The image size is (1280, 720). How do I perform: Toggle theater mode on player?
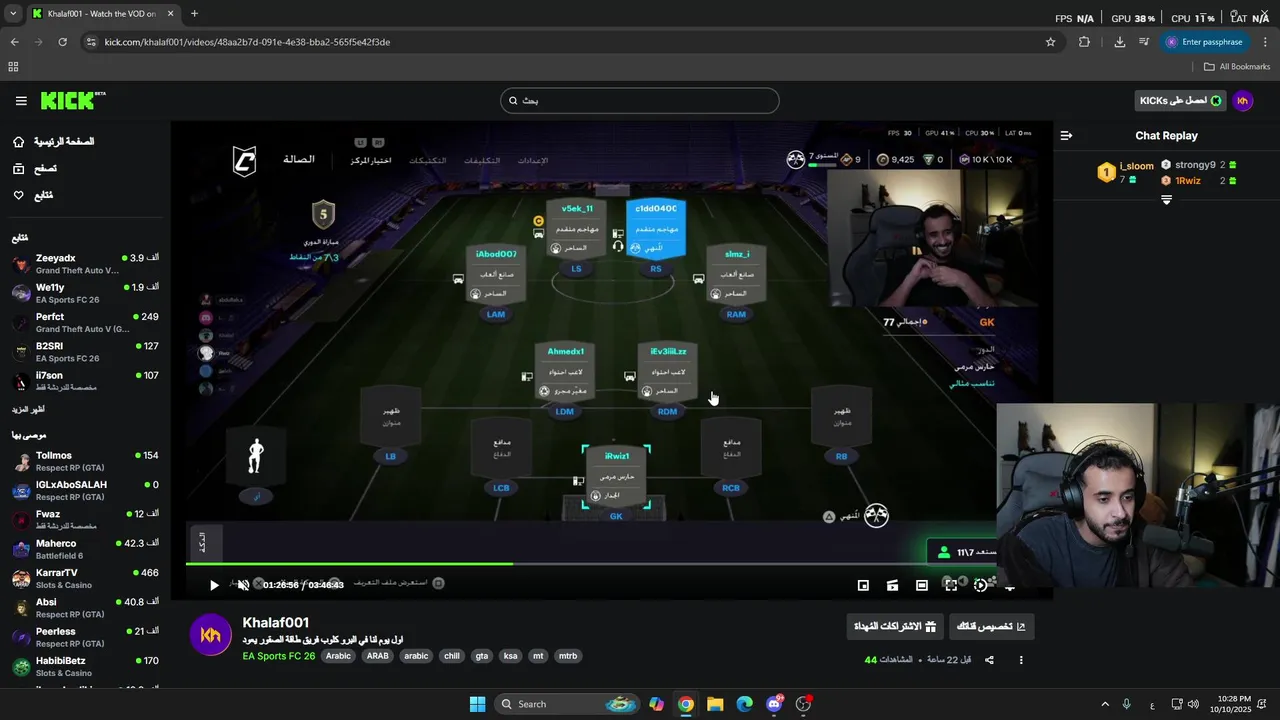coord(921,585)
